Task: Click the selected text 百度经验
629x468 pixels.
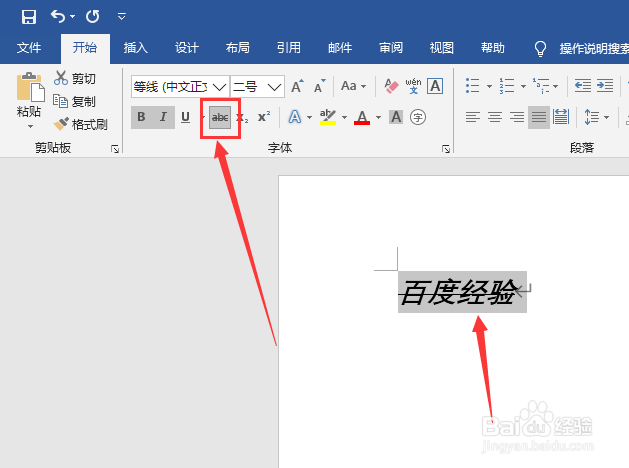Action: 459,292
